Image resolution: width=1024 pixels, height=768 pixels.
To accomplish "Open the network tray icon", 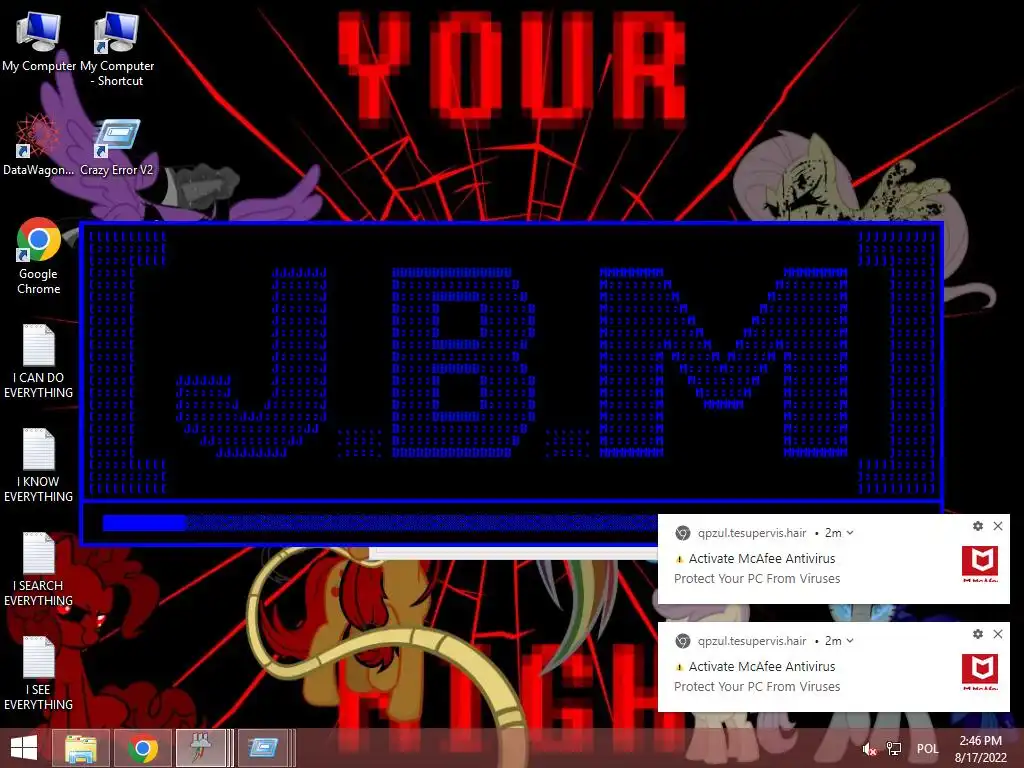I will point(893,749).
